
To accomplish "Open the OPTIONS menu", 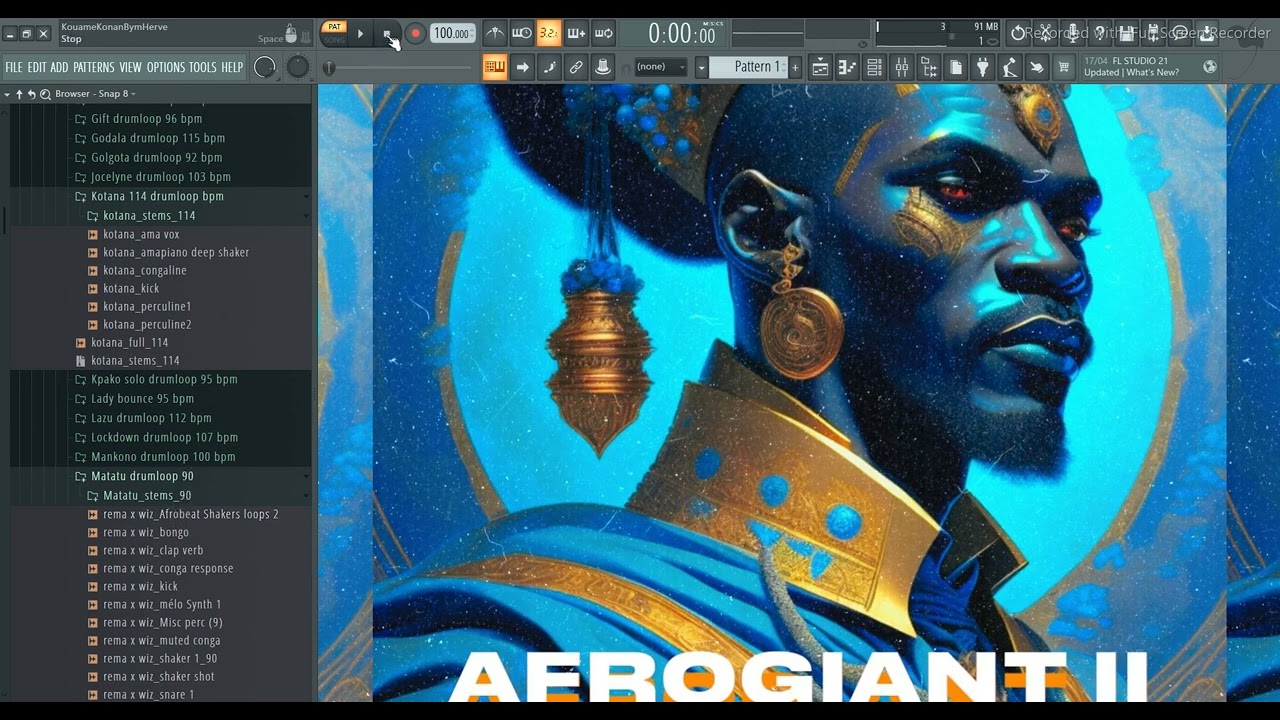I will pyautogui.click(x=166, y=67).
